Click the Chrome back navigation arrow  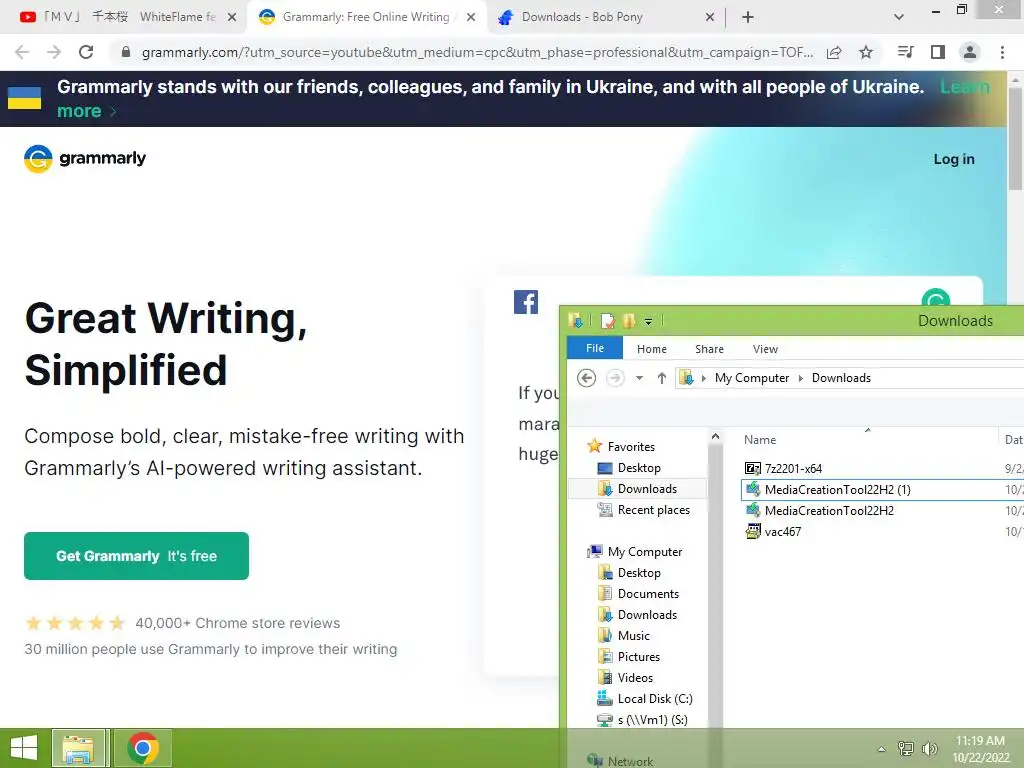coord(22,52)
